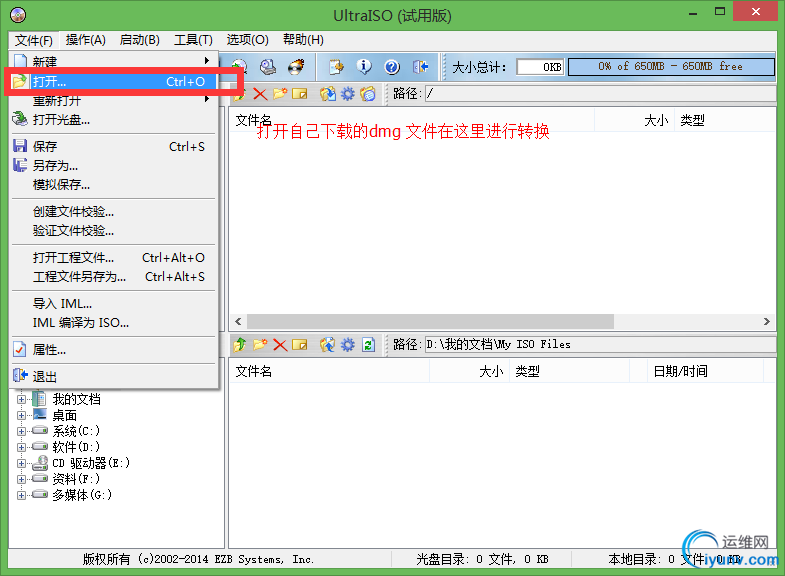Screen dimensions: 785x576
Task: Choose 属性... menu item
Action: (x=114, y=350)
